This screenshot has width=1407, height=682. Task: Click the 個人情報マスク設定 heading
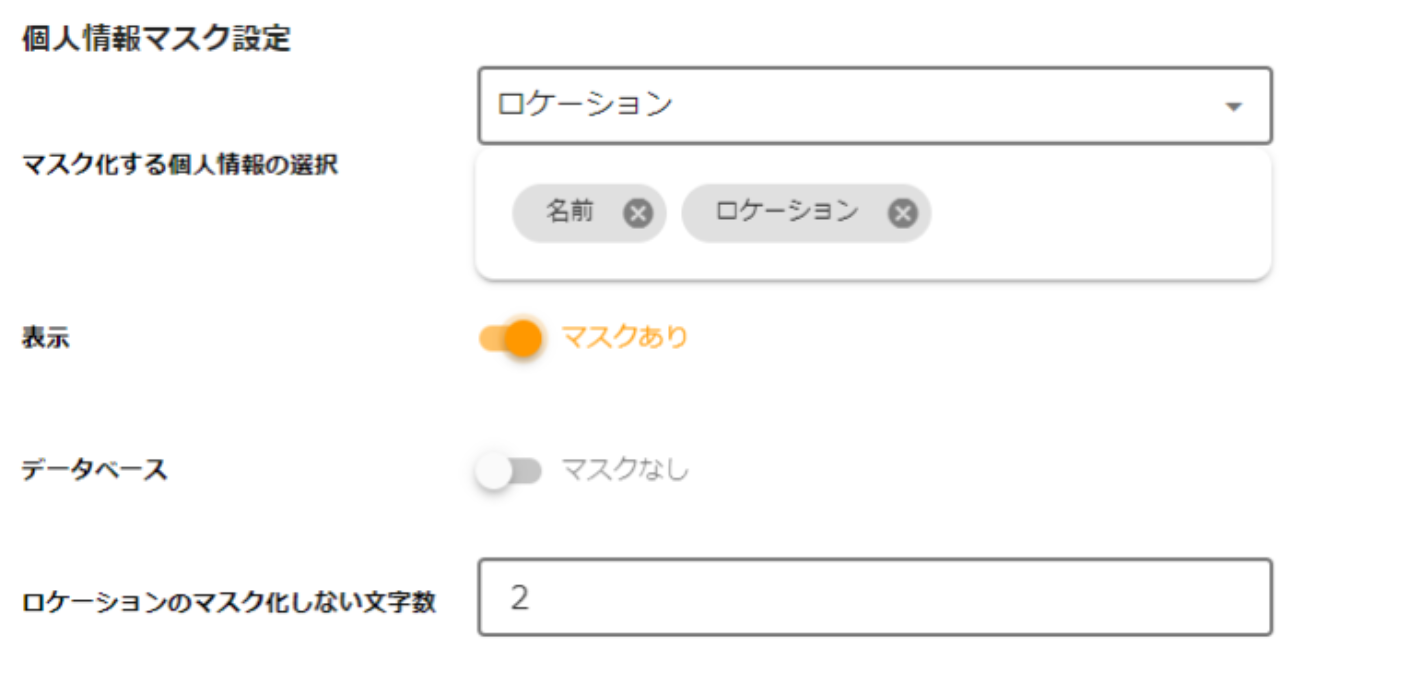pyautogui.click(x=156, y=40)
